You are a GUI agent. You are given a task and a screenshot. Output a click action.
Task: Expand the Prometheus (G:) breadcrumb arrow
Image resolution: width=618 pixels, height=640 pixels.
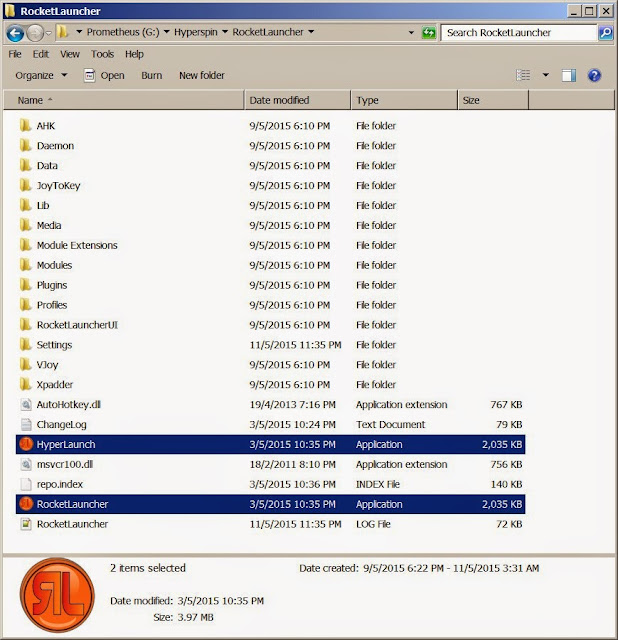pyautogui.click(x=167, y=32)
